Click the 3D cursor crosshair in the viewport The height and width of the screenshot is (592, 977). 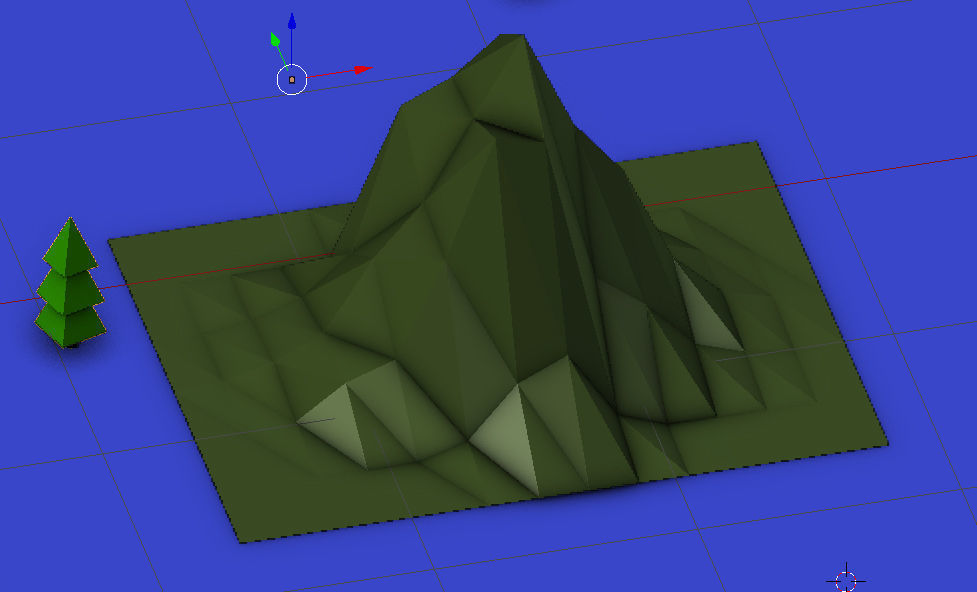(x=846, y=580)
